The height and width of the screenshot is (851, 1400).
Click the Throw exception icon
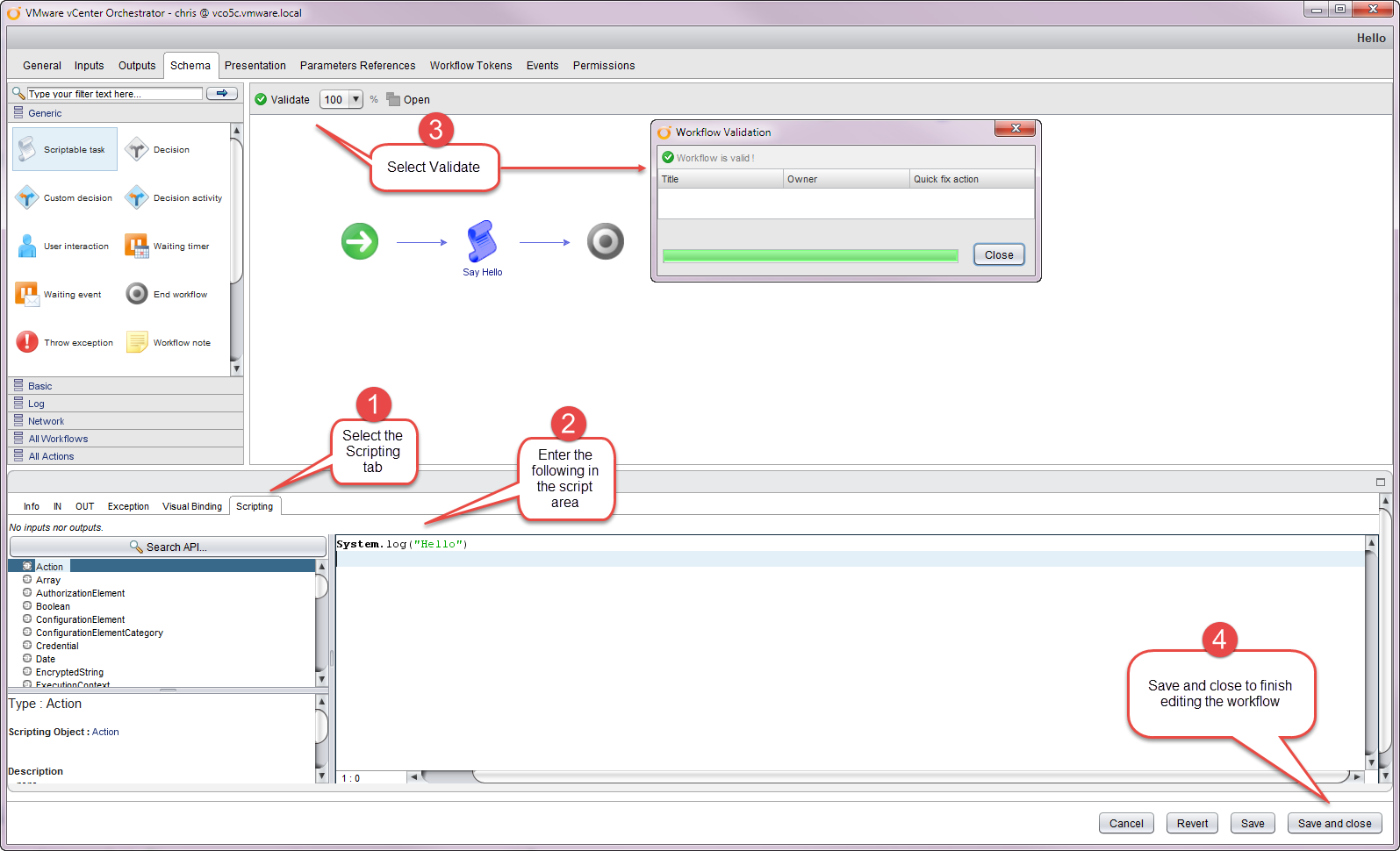[x=27, y=342]
